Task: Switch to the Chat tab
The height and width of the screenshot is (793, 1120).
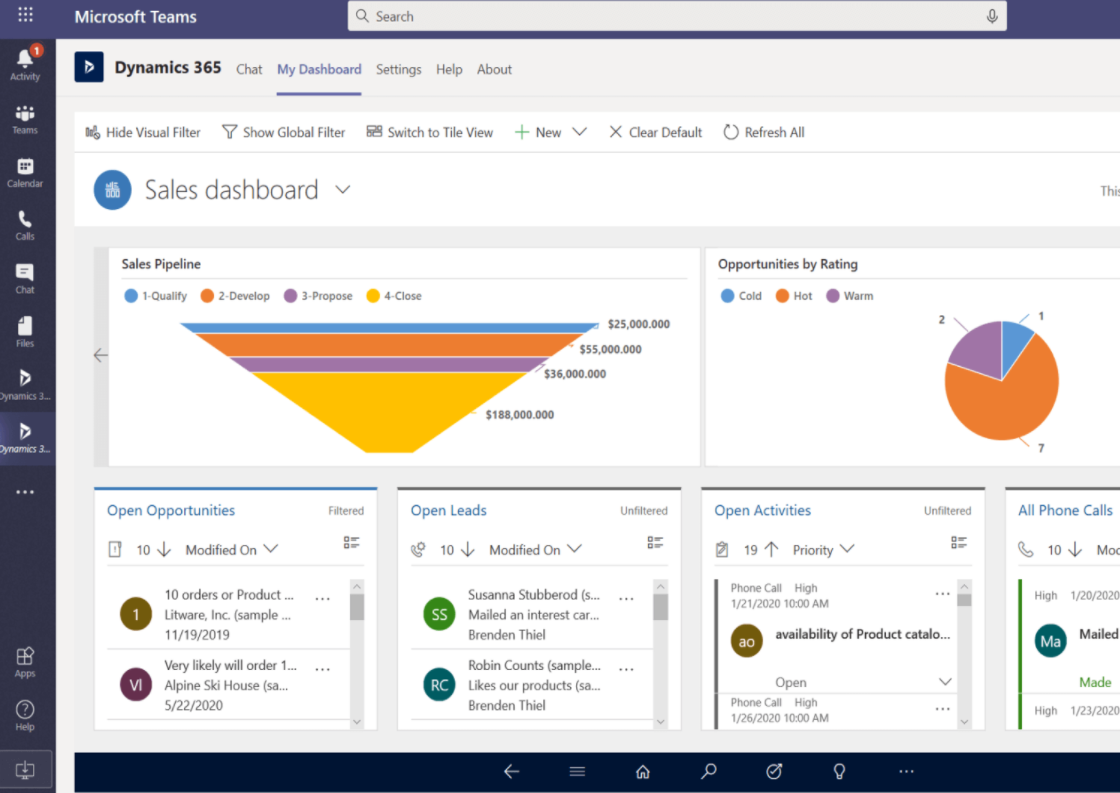Action: point(249,69)
